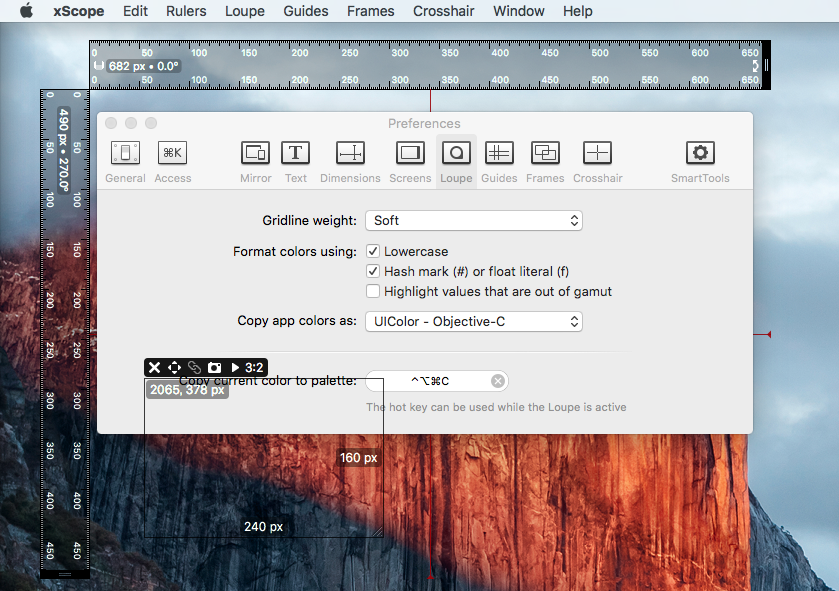The width and height of the screenshot is (839, 591).
Task: Toggle the Lowercase checkbox
Action: (x=373, y=251)
